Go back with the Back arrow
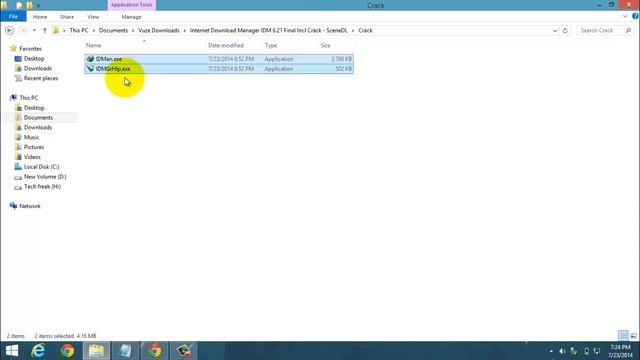Viewport: 640px width, 360px height. [x=10, y=31]
